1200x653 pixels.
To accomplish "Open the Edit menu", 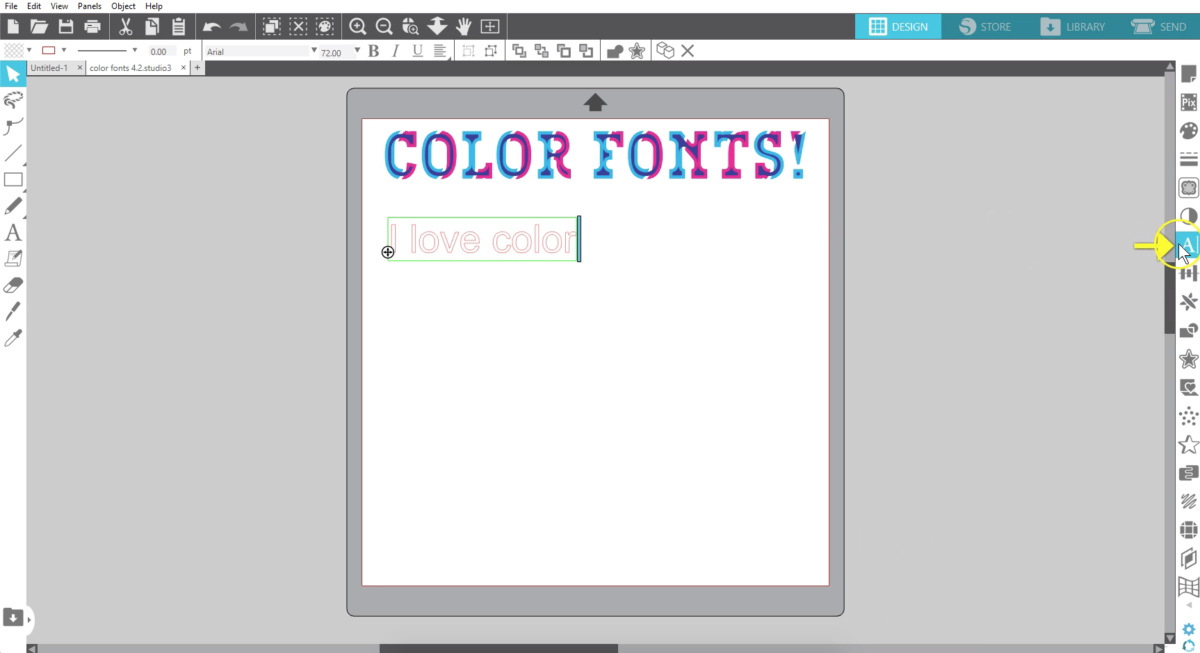I will coord(34,6).
